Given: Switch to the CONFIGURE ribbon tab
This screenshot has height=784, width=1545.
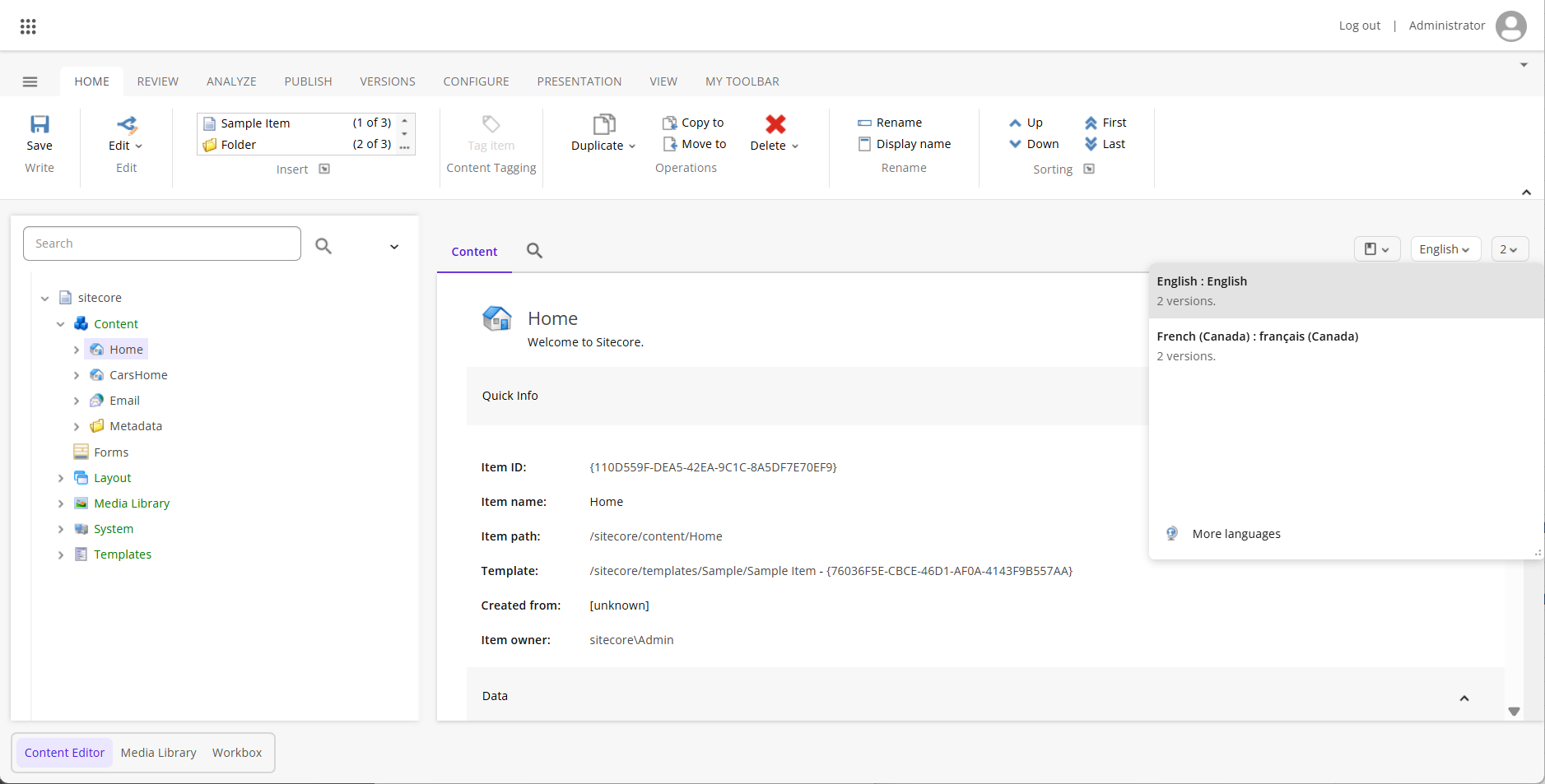Looking at the screenshot, I should pyautogui.click(x=477, y=81).
